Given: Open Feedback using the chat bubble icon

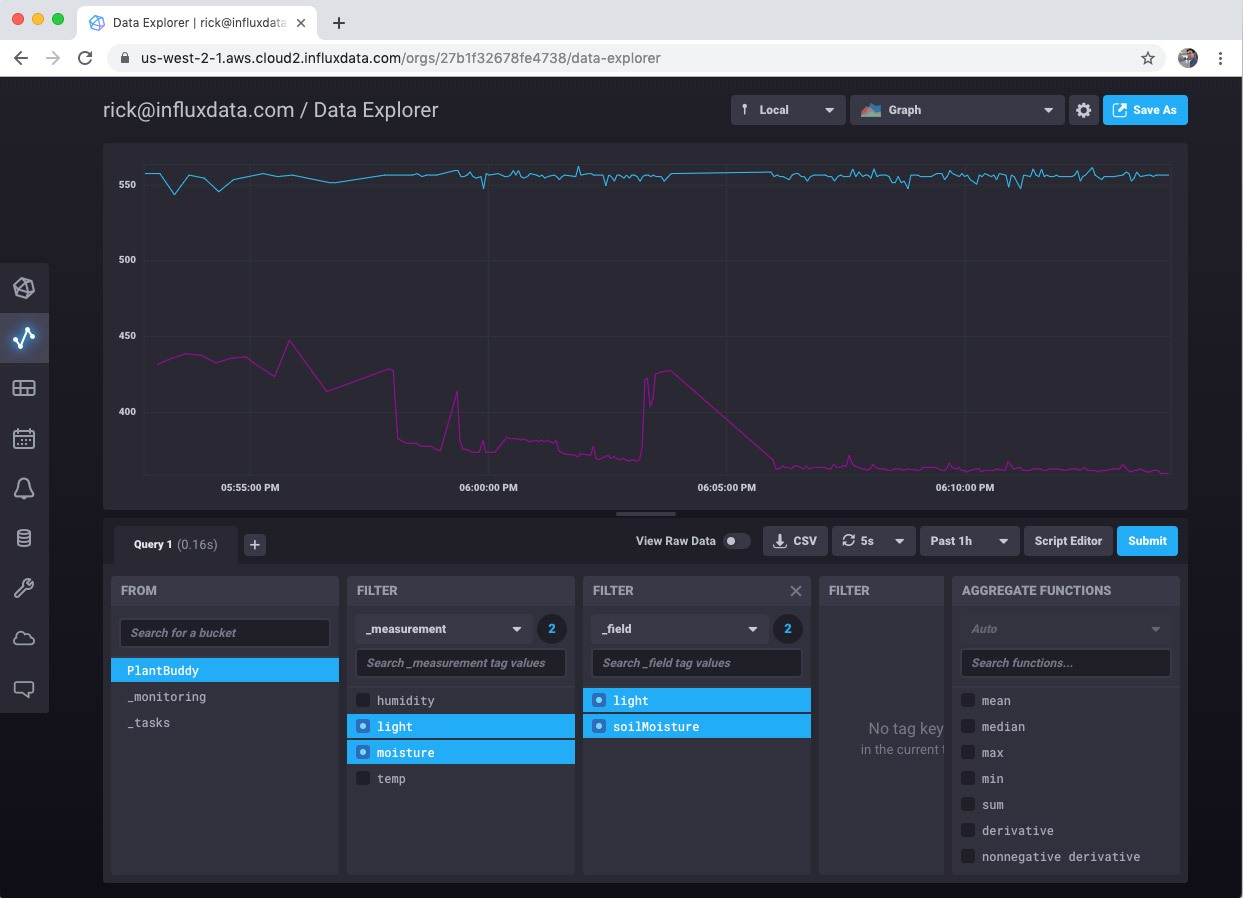Looking at the screenshot, I should (x=25, y=688).
